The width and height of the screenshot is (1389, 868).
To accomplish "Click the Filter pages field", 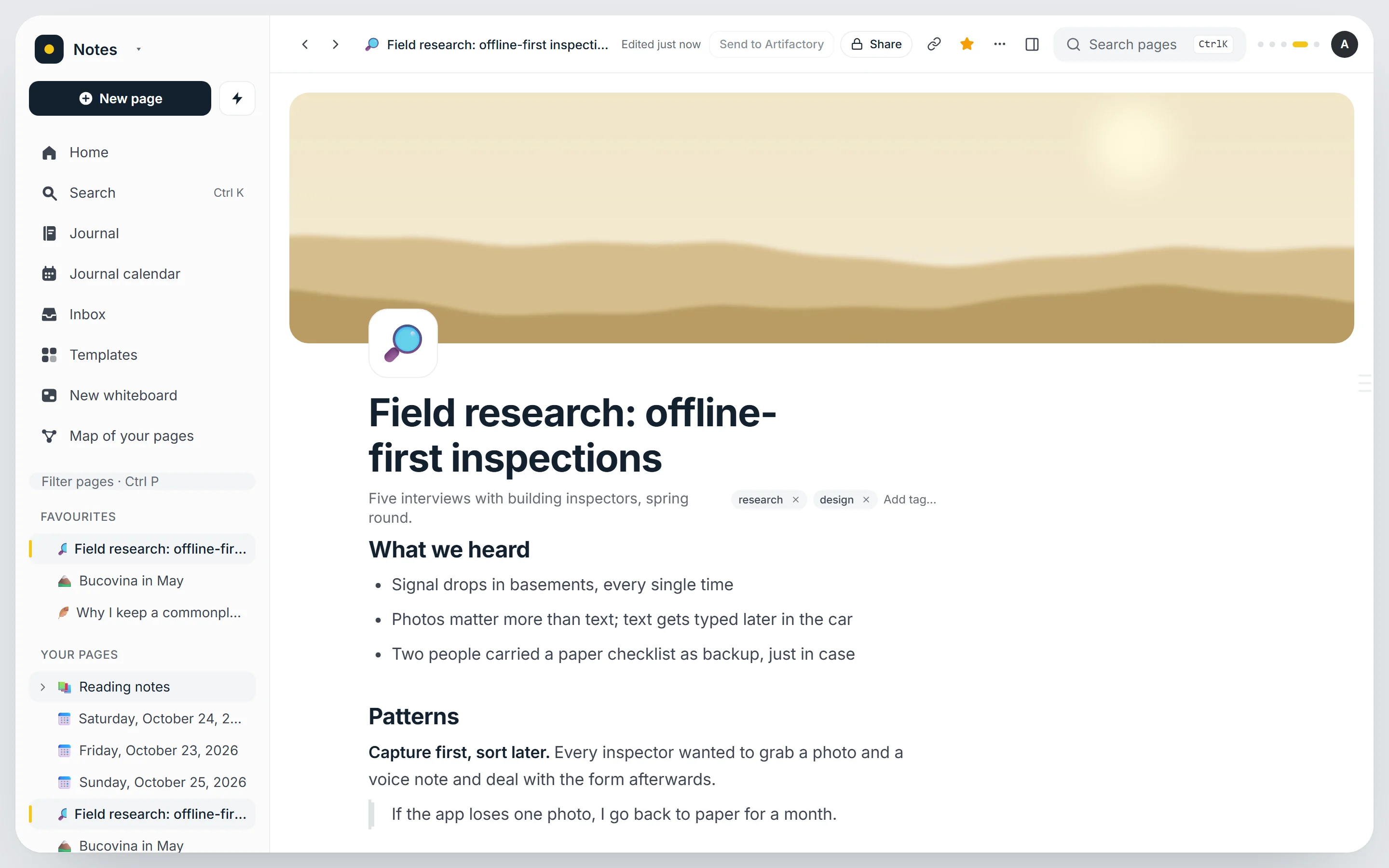I will click(x=142, y=481).
